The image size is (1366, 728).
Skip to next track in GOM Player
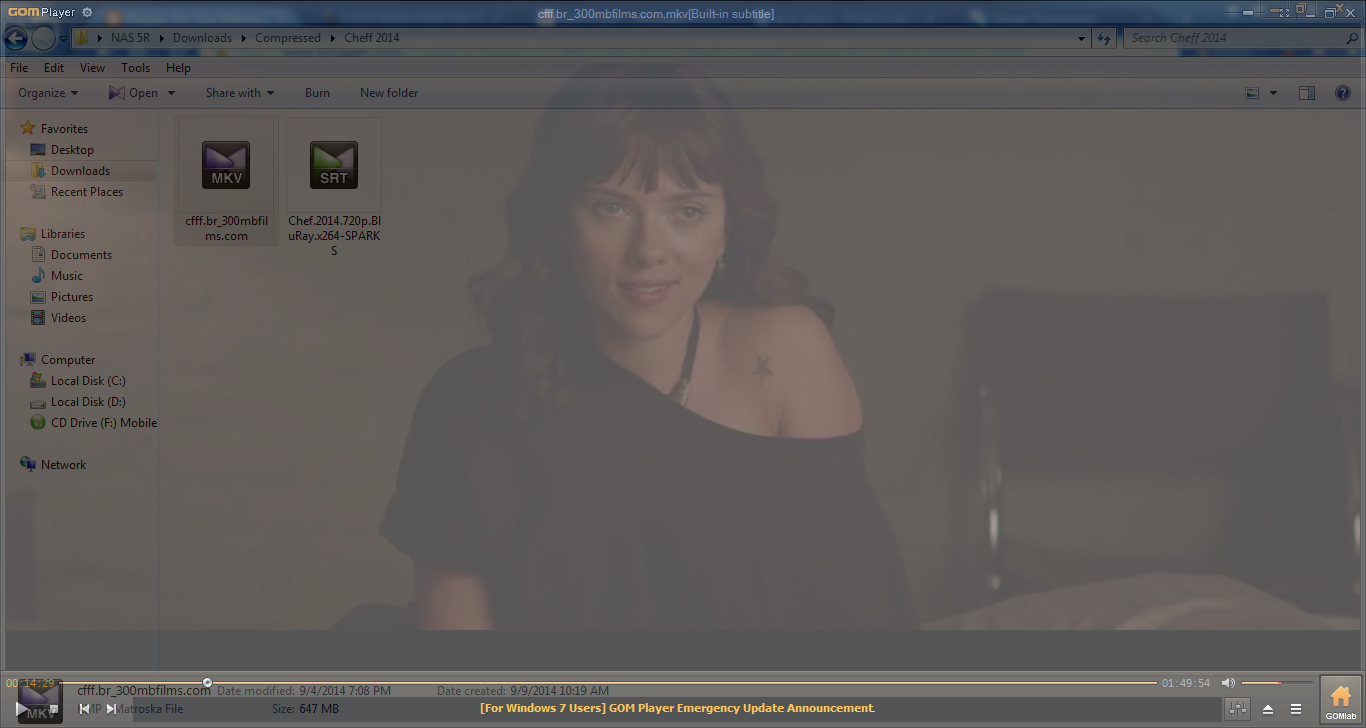[x=111, y=709]
